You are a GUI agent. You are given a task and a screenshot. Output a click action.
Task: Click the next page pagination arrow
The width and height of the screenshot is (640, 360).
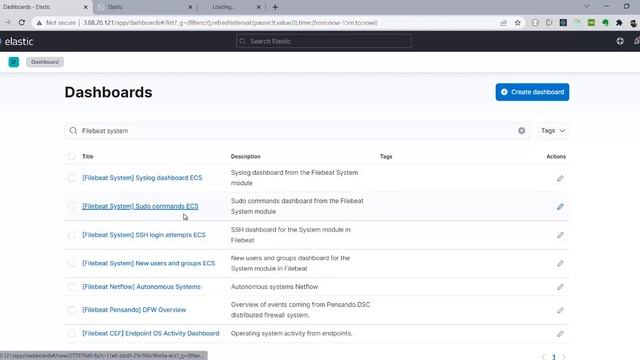point(564,357)
